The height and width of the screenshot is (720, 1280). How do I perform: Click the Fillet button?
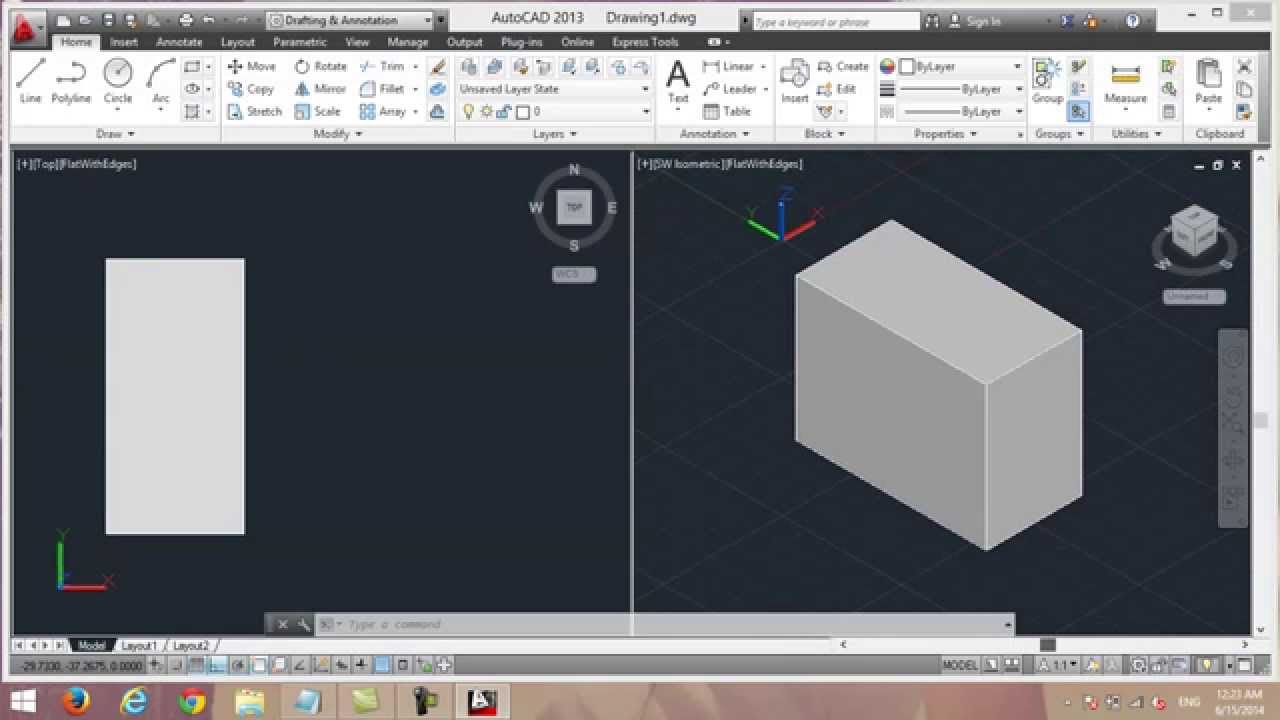382,89
